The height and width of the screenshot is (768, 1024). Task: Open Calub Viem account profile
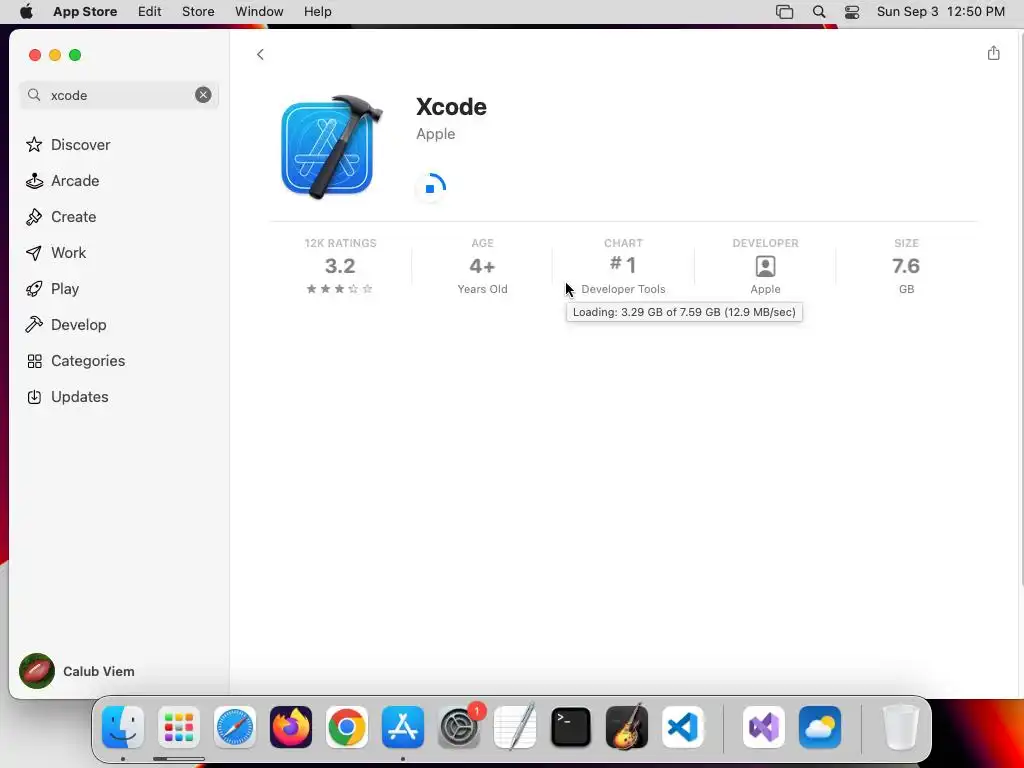77,671
